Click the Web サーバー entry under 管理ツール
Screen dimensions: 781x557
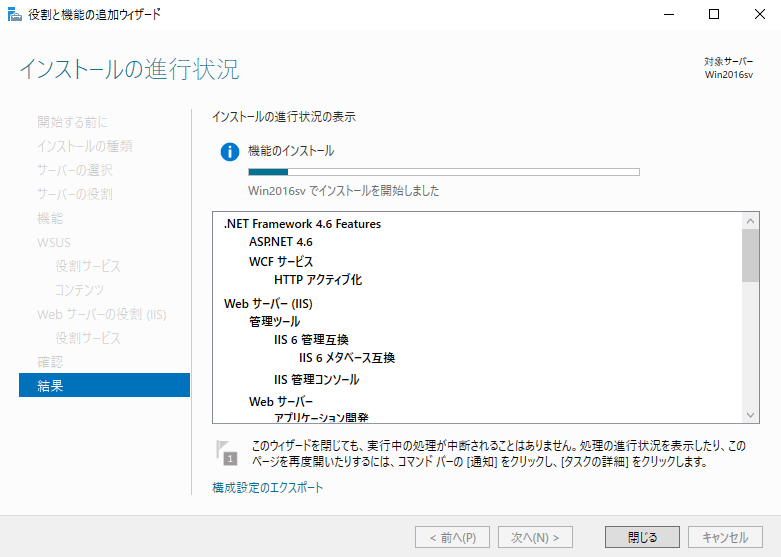coord(281,402)
